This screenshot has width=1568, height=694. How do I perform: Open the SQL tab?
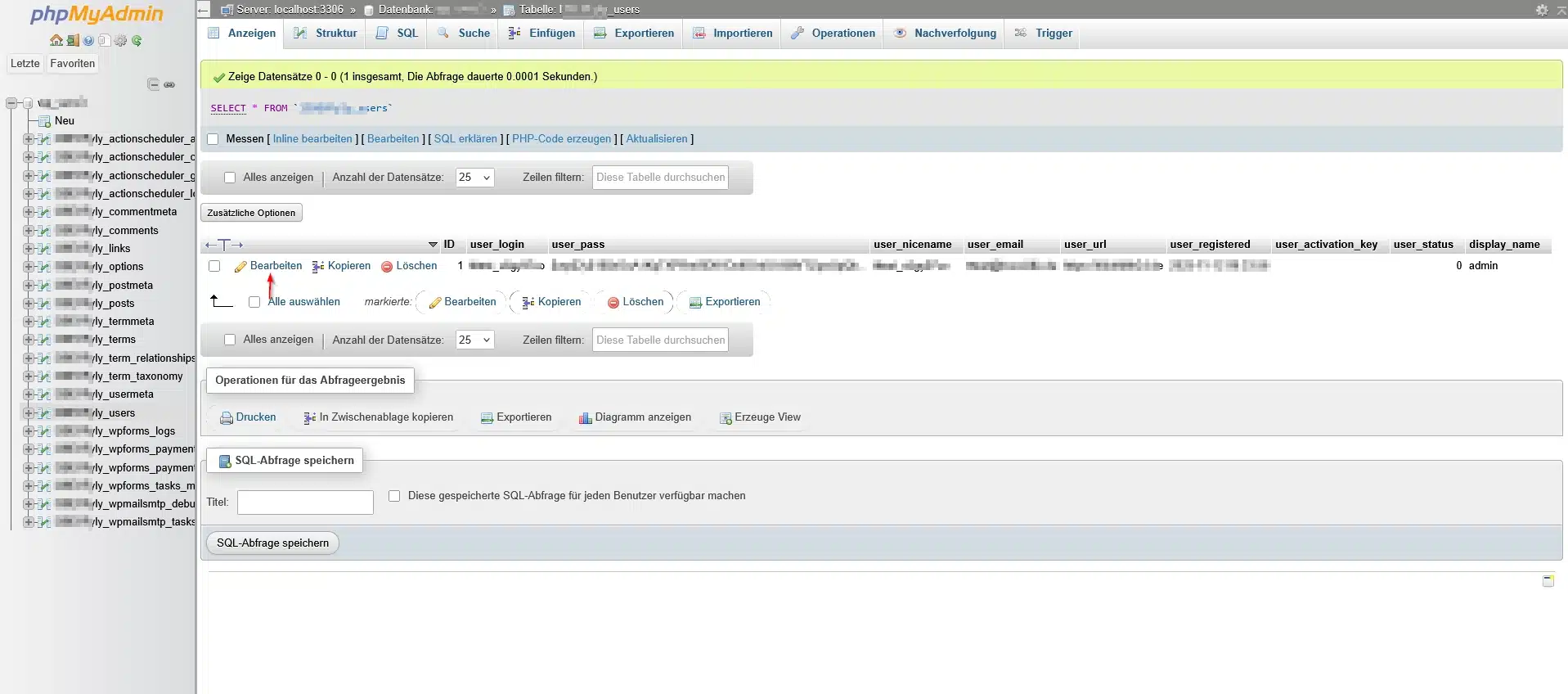[398, 34]
